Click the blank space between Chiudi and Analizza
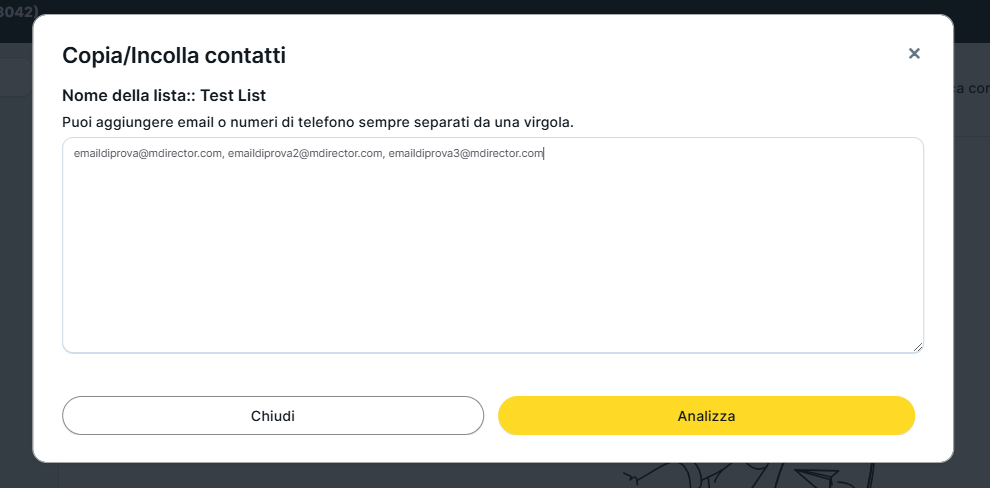Viewport: 990px width, 488px height. coord(491,416)
